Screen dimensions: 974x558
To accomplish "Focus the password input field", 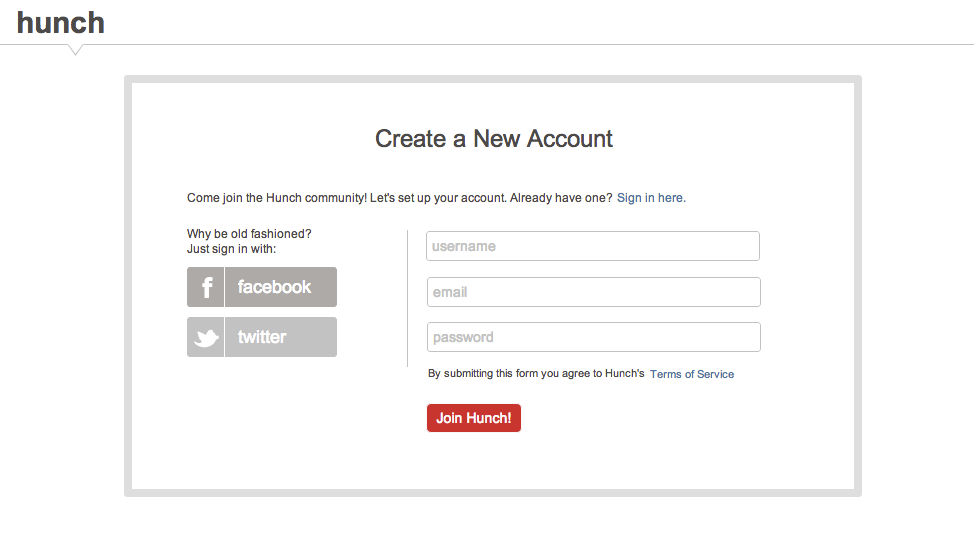I will click(x=593, y=337).
